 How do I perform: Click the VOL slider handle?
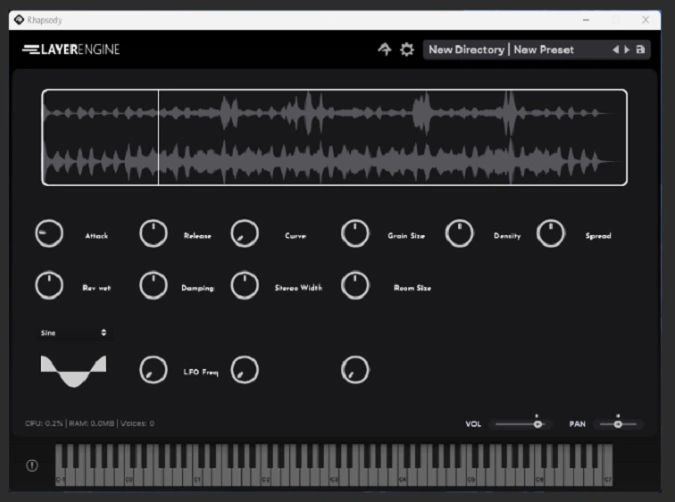(x=537, y=424)
